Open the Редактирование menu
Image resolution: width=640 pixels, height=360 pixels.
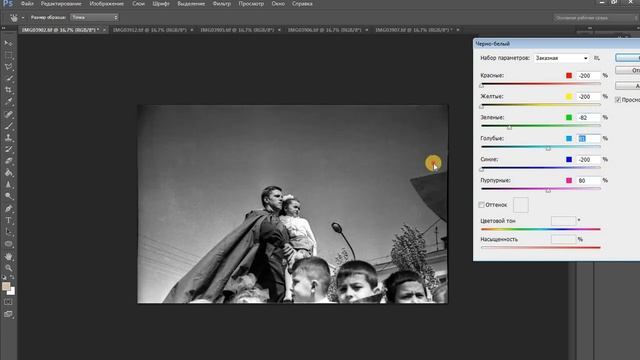pyautogui.click(x=61, y=4)
